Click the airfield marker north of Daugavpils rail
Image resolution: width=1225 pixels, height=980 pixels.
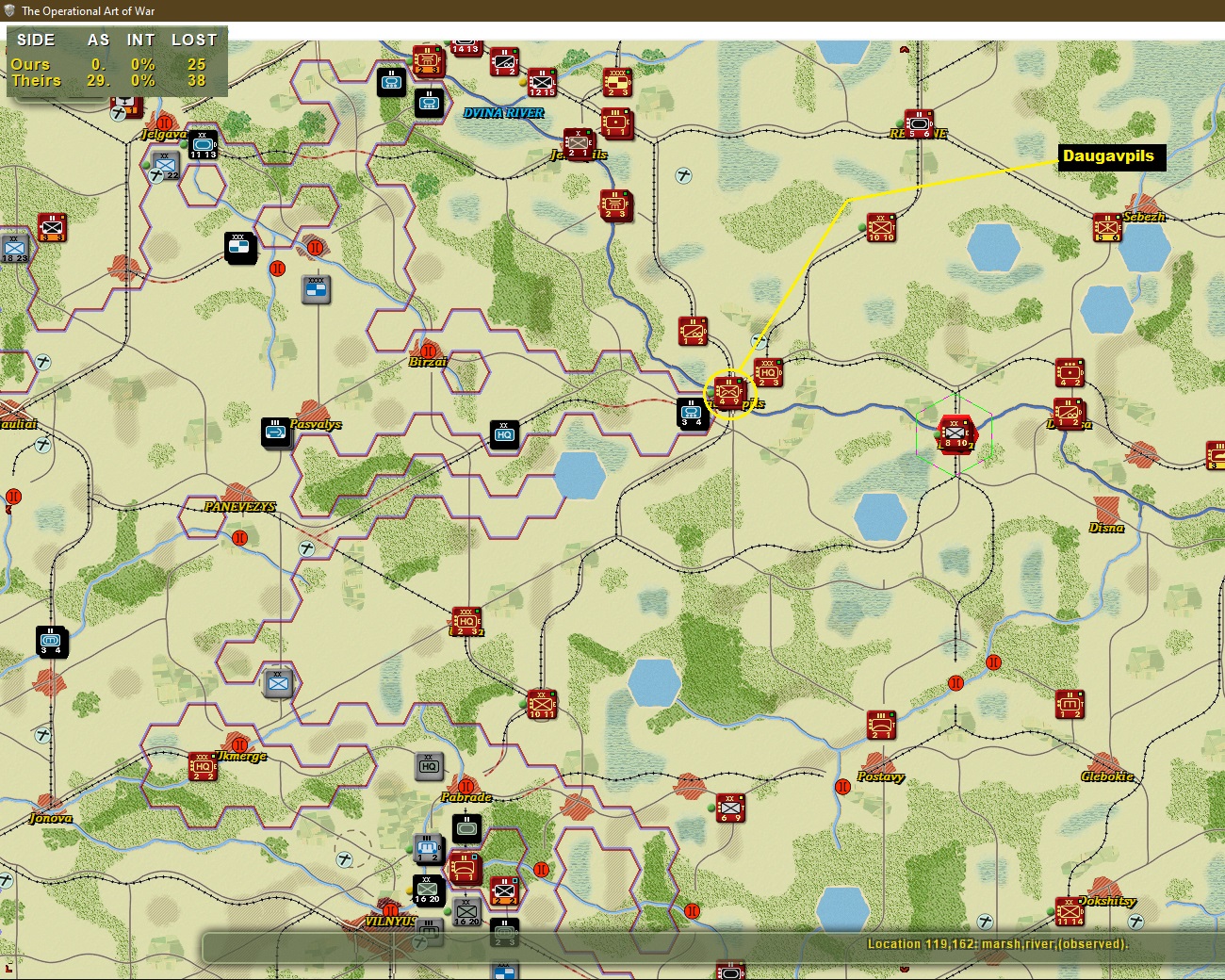pos(759,341)
